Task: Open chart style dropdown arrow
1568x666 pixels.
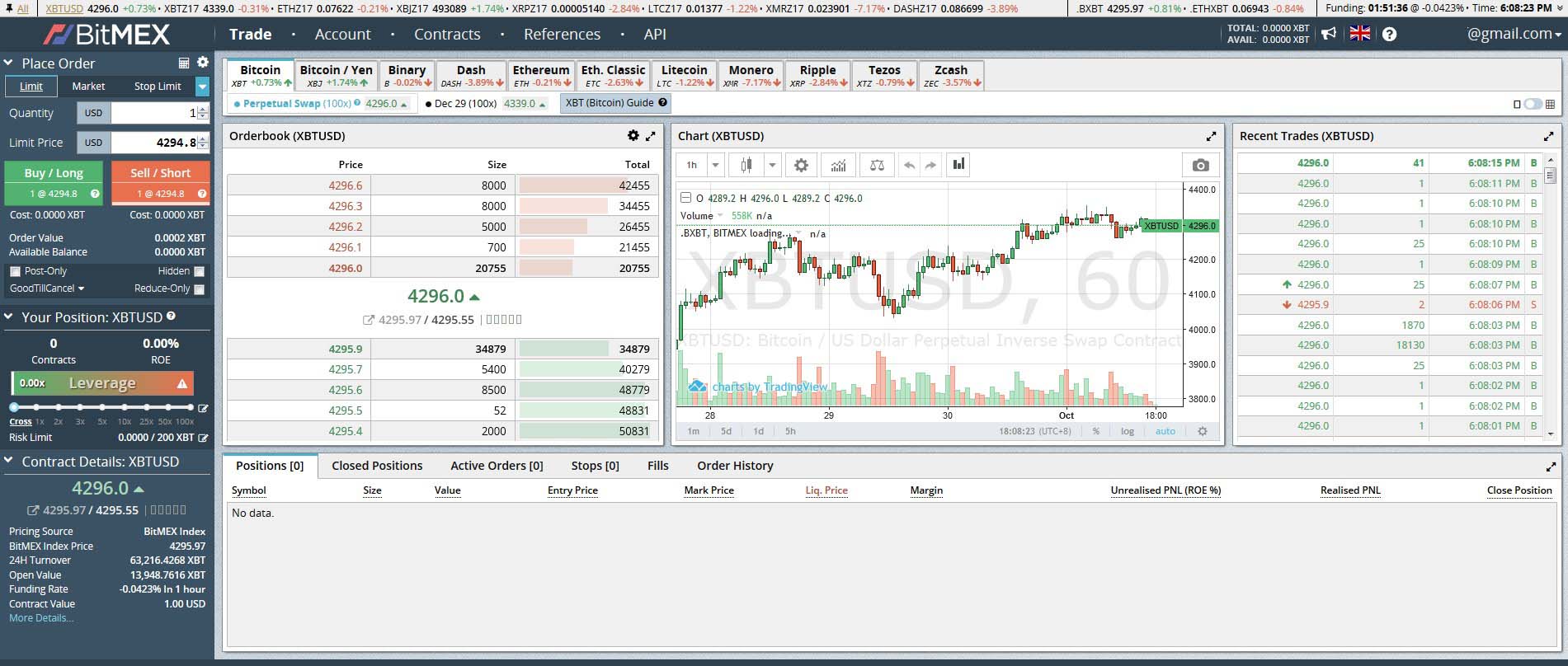Action: tap(772, 165)
